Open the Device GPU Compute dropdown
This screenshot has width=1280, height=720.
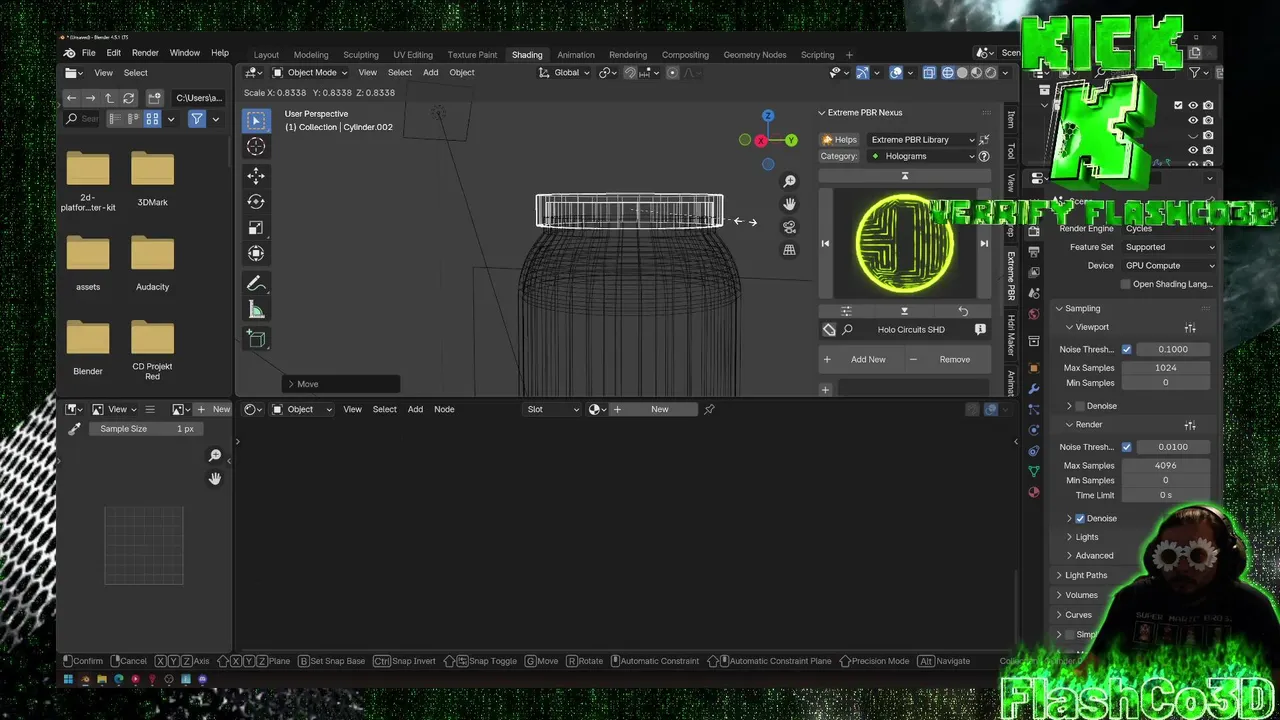point(1168,265)
